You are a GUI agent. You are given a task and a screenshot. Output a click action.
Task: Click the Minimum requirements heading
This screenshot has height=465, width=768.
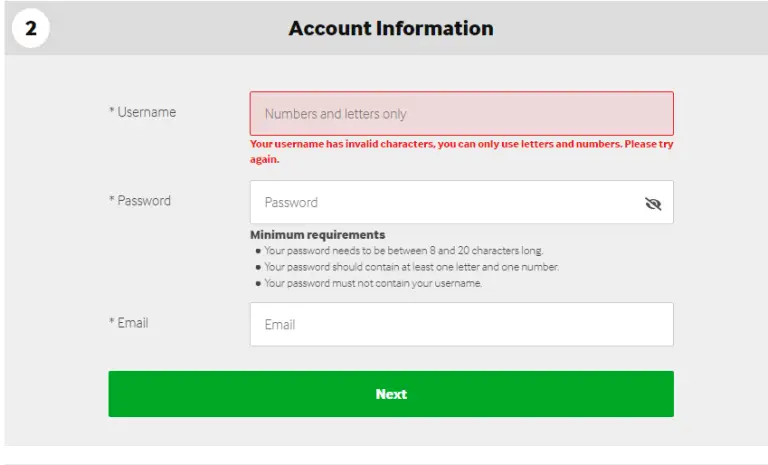click(317, 235)
